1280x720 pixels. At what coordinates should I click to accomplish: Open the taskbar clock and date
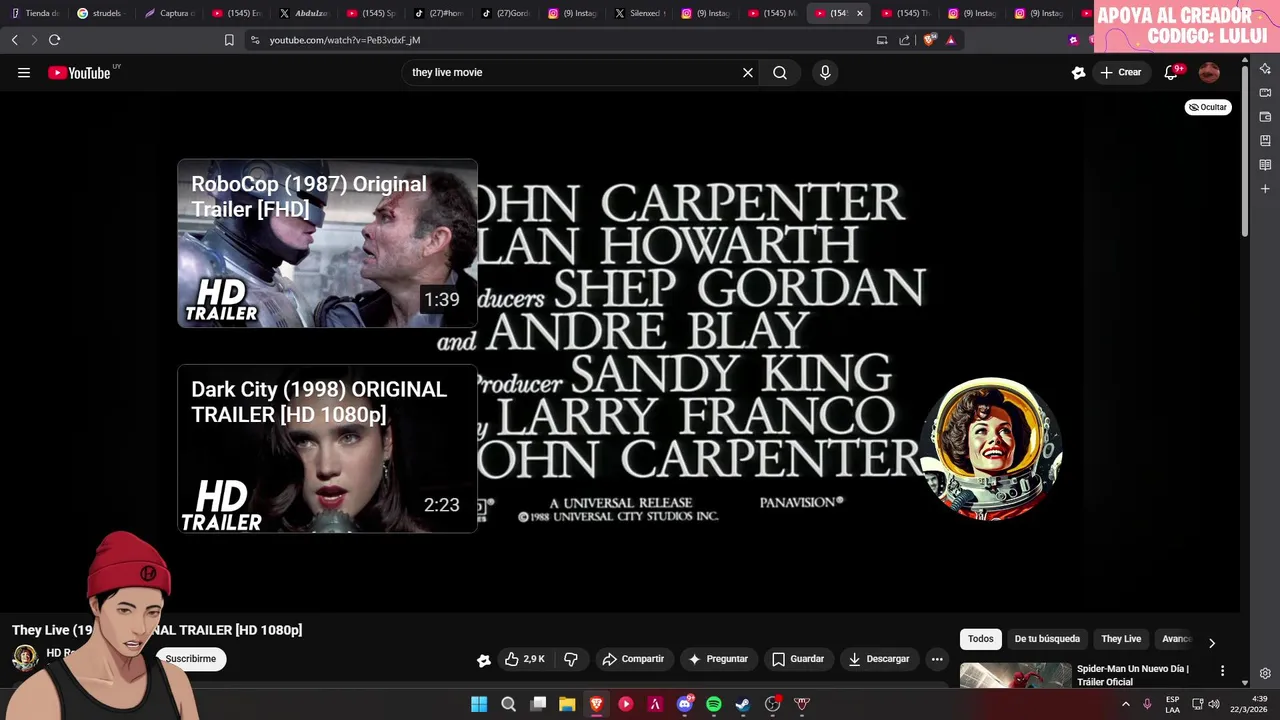1250,704
